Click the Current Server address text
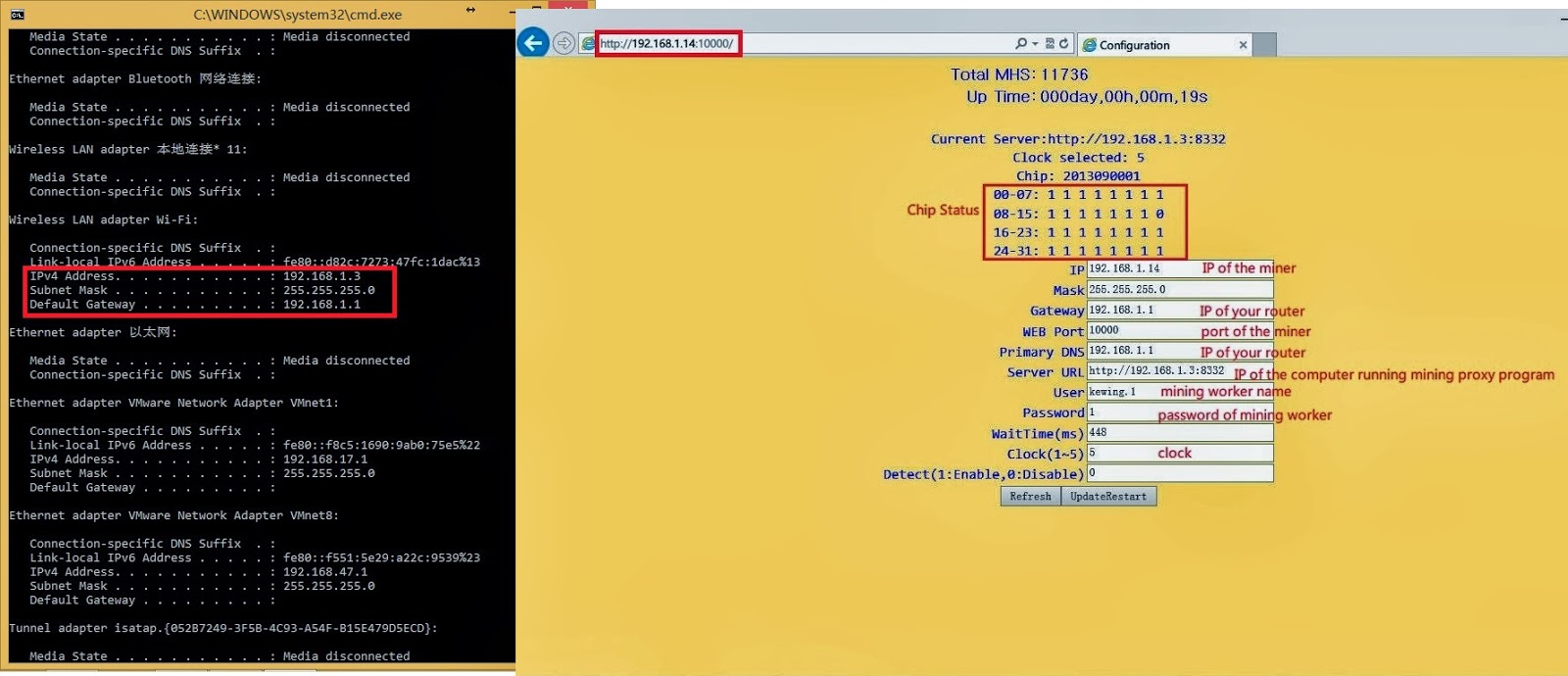Viewport: 1568px width, 676px height. pyautogui.click(x=1078, y=139)
